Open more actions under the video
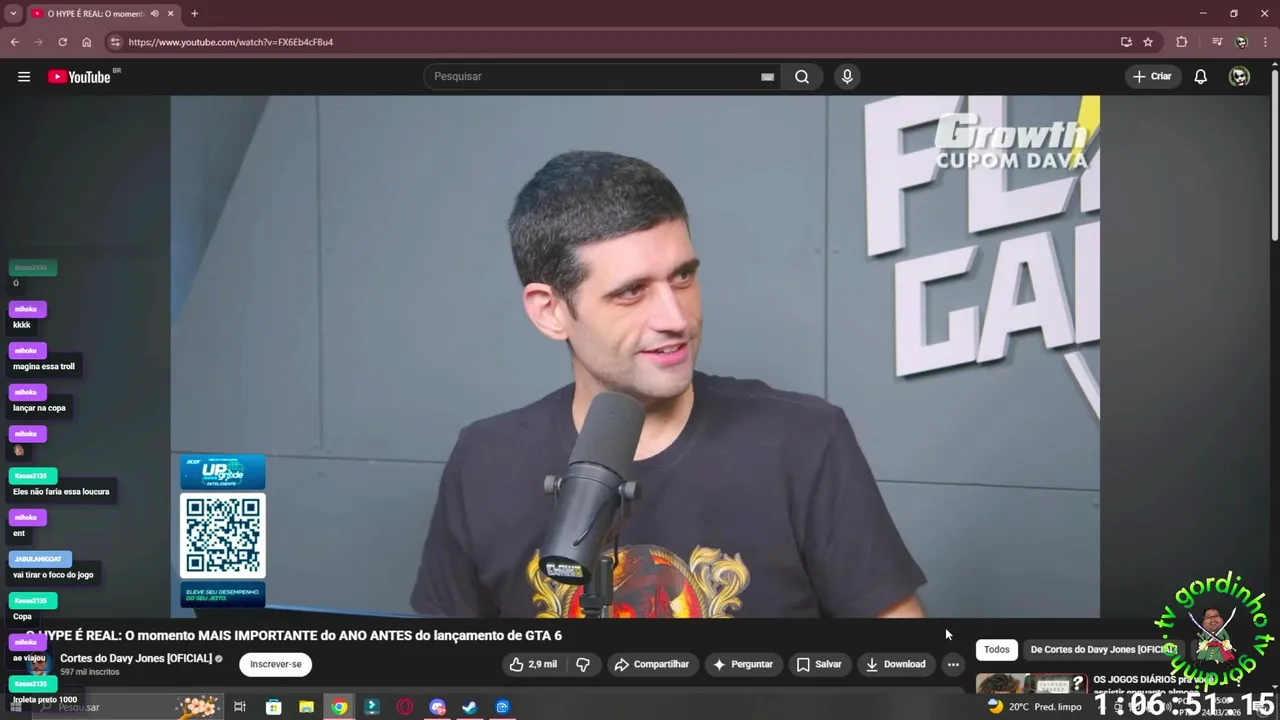This screenshot has width=1280, height=720. click(x=953, y=664)
